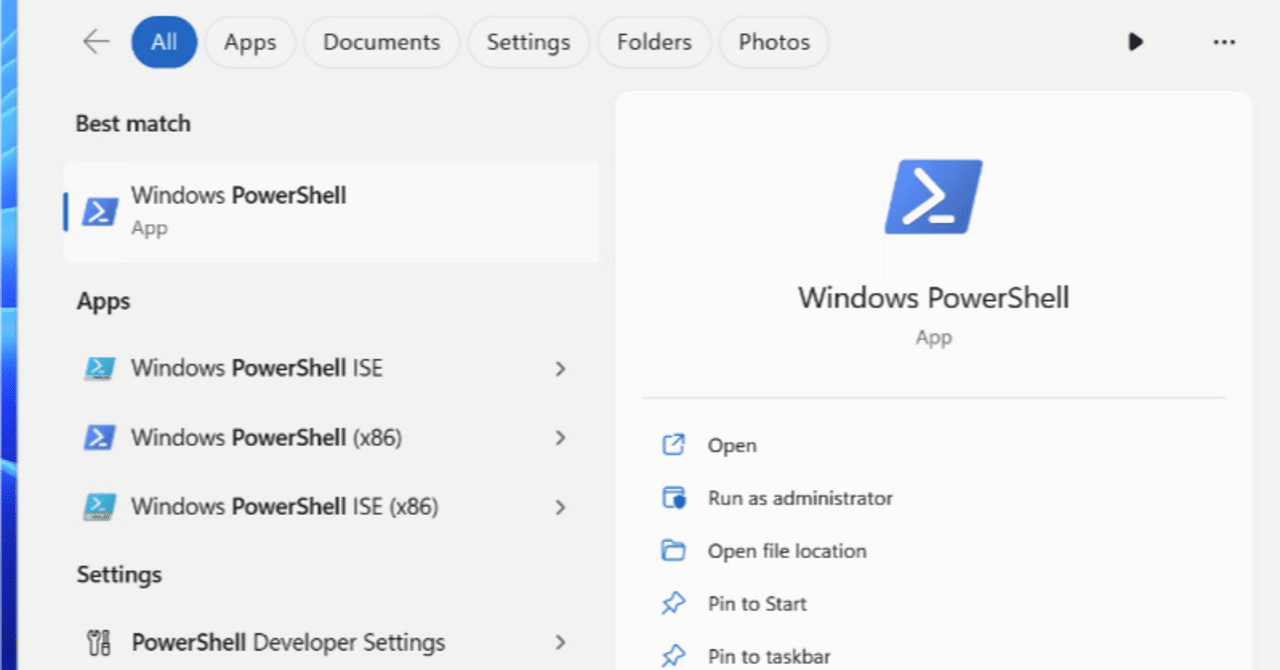Click the Run as administrator shield icon
This screenshot has height=670, width=1280.
point(674,498)
